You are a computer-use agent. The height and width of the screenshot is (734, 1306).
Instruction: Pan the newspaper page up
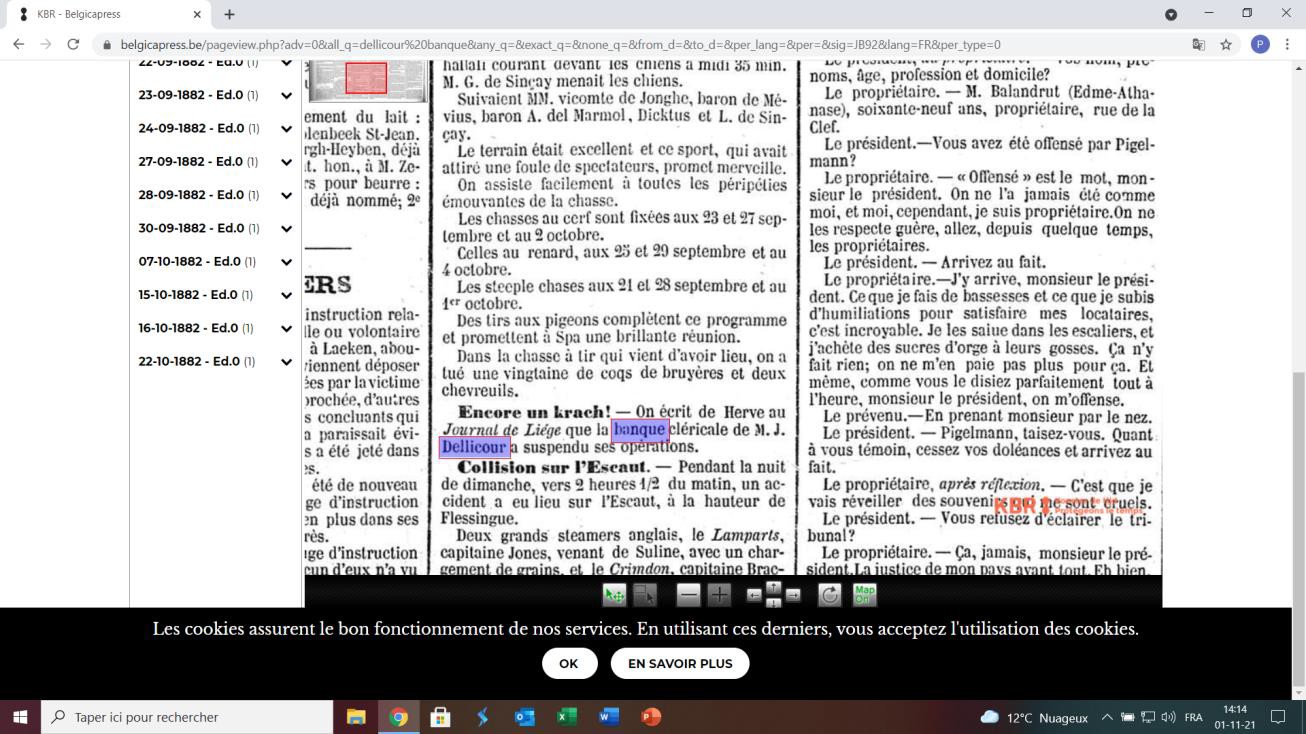click(x=773, y=587)
